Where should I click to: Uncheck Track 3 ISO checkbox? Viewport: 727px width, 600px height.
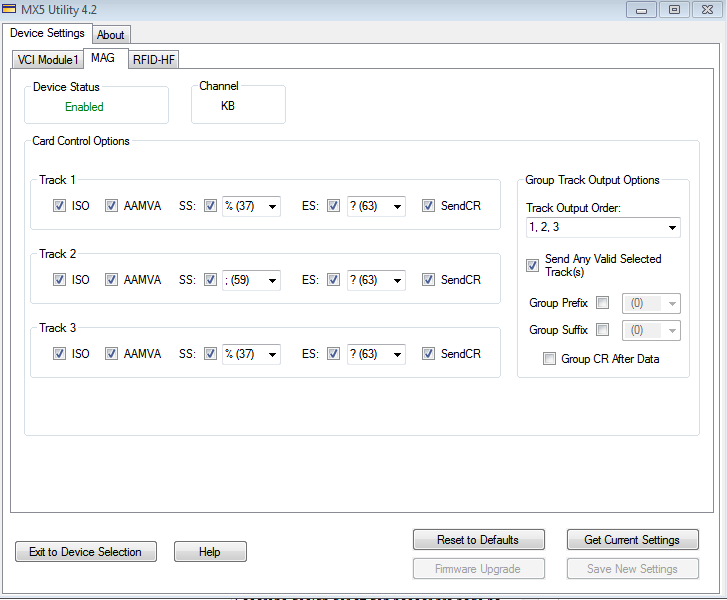coord(59,354)
